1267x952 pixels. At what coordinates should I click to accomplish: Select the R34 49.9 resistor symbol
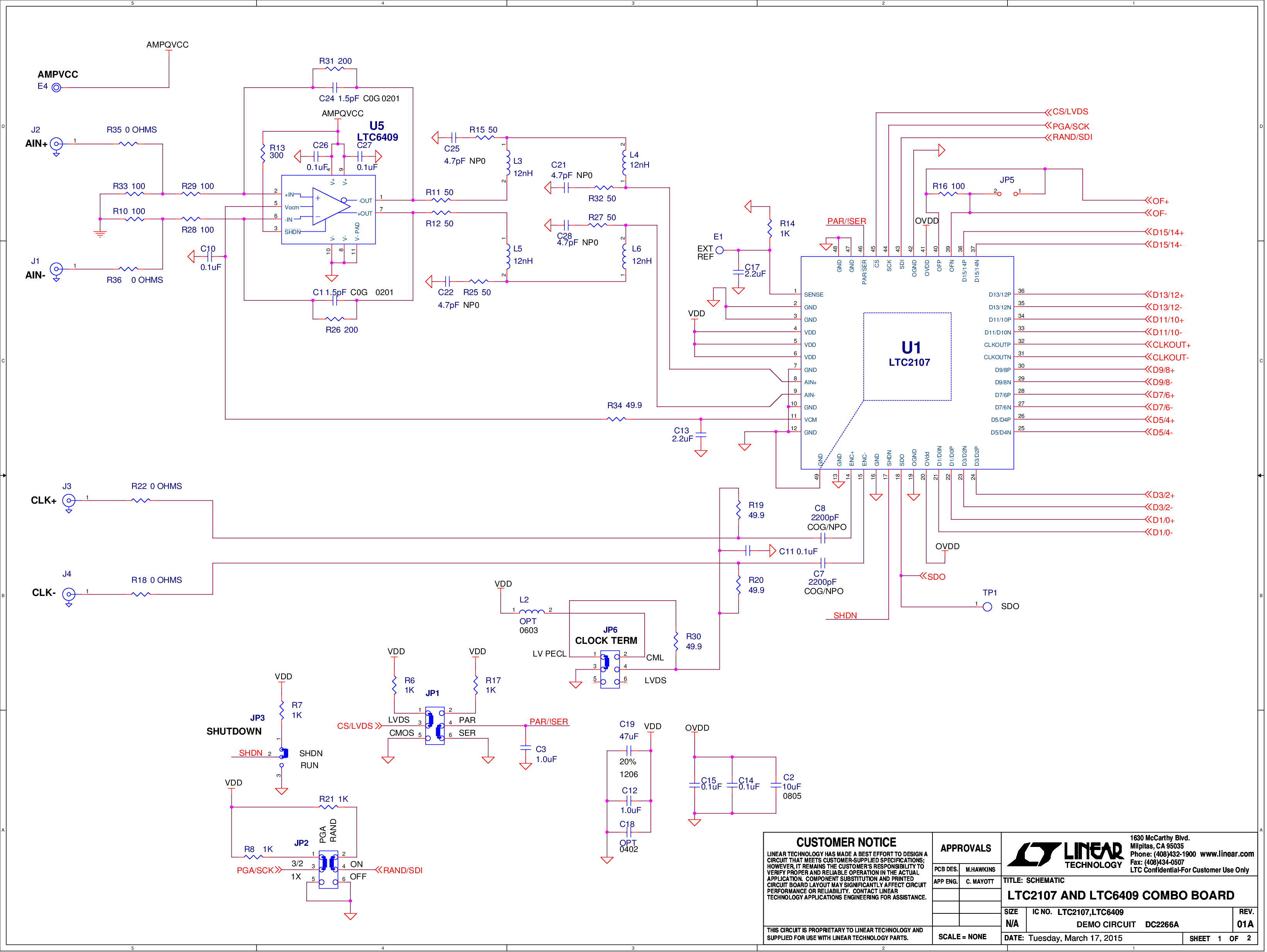617,420
